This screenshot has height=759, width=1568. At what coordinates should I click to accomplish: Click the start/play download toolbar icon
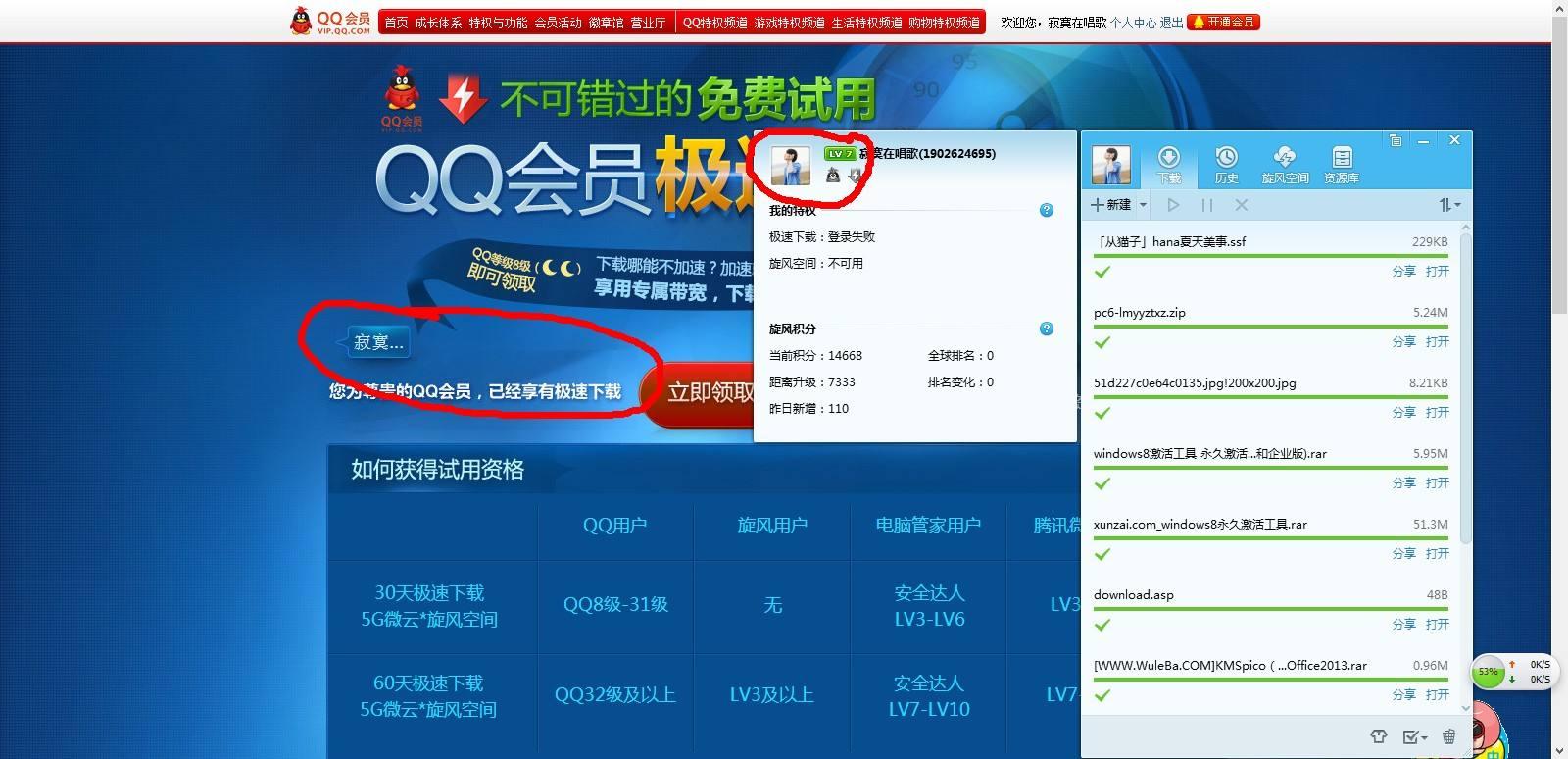click(1173, 205)
